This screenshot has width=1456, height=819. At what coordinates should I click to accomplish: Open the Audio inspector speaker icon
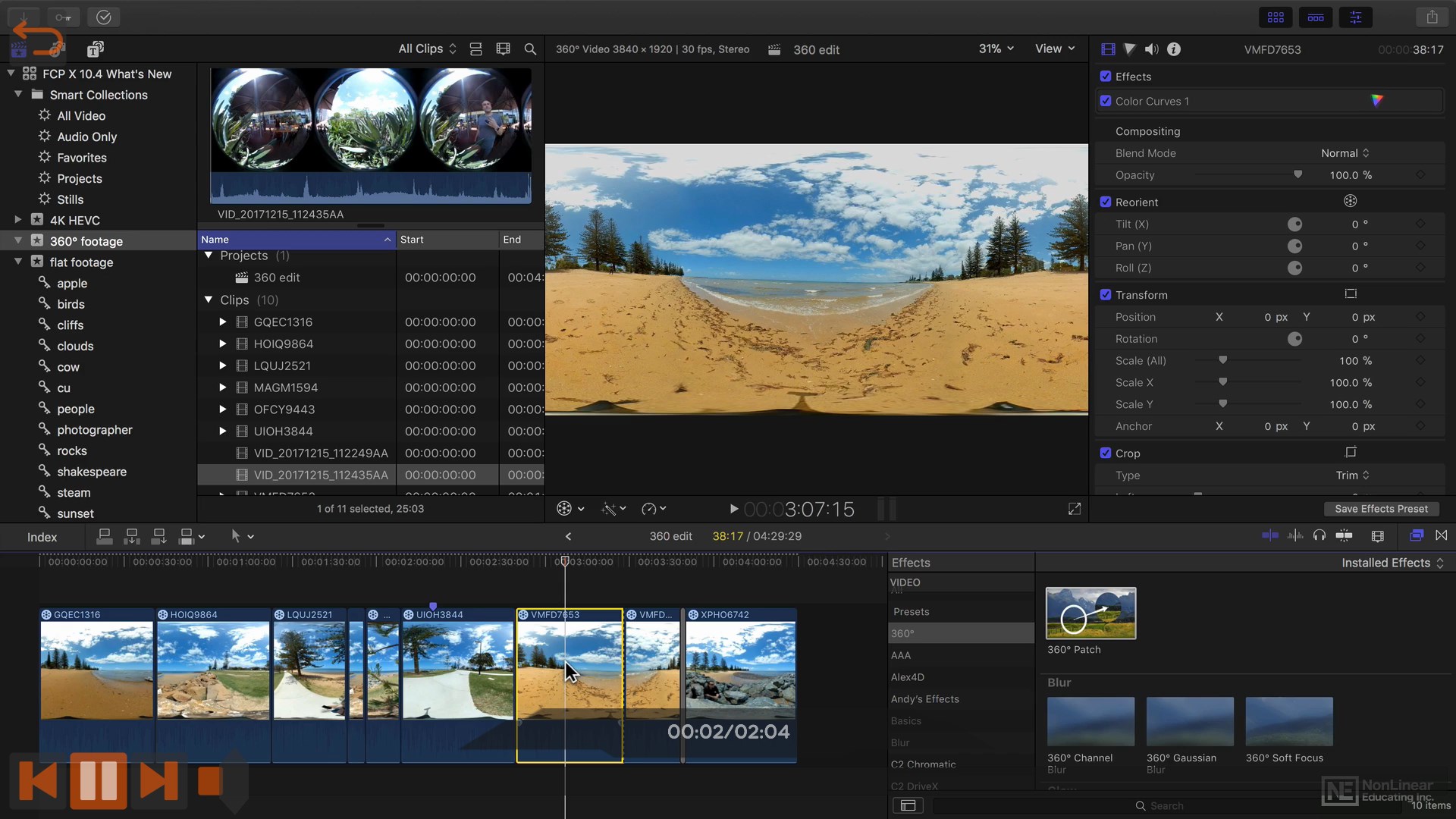point(1151,49)
